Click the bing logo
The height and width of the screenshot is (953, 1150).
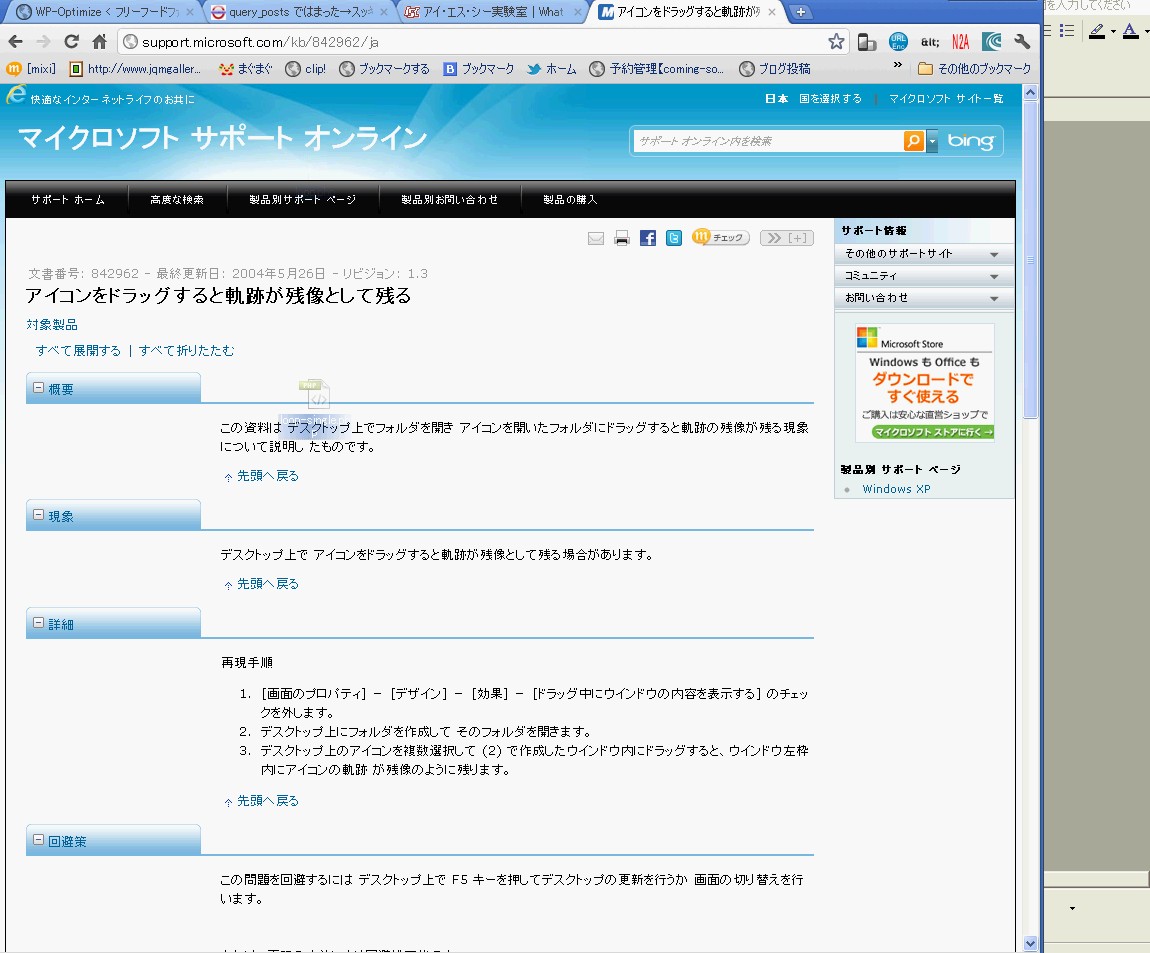970,140
